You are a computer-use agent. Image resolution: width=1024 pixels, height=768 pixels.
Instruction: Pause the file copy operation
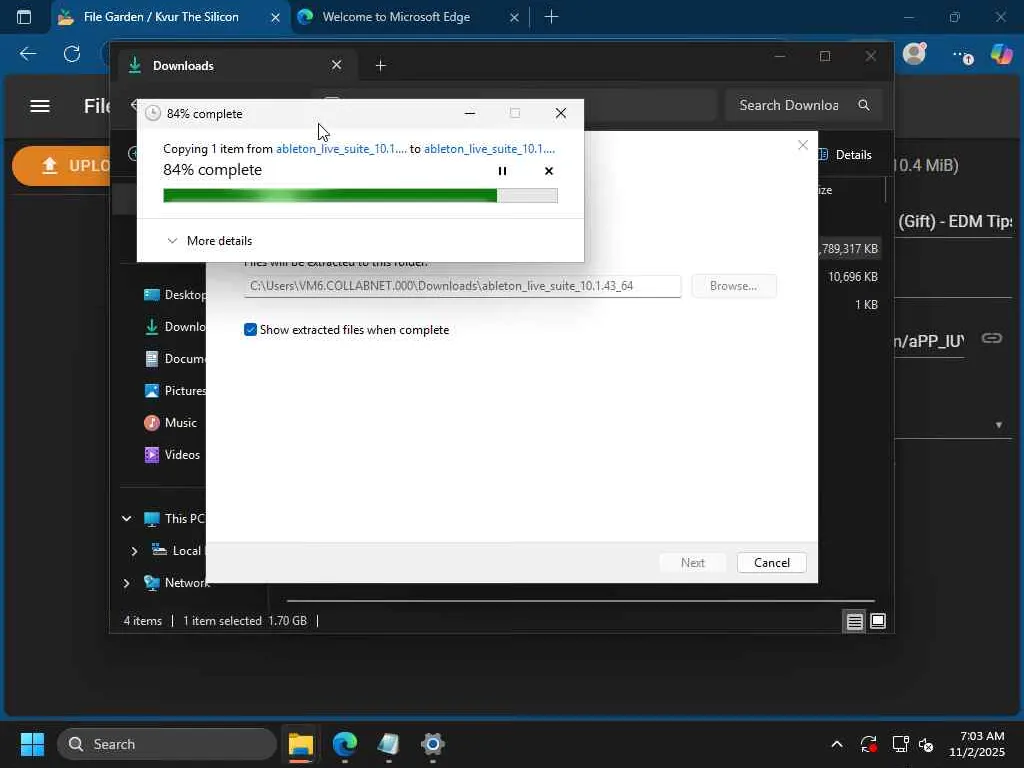502,171
